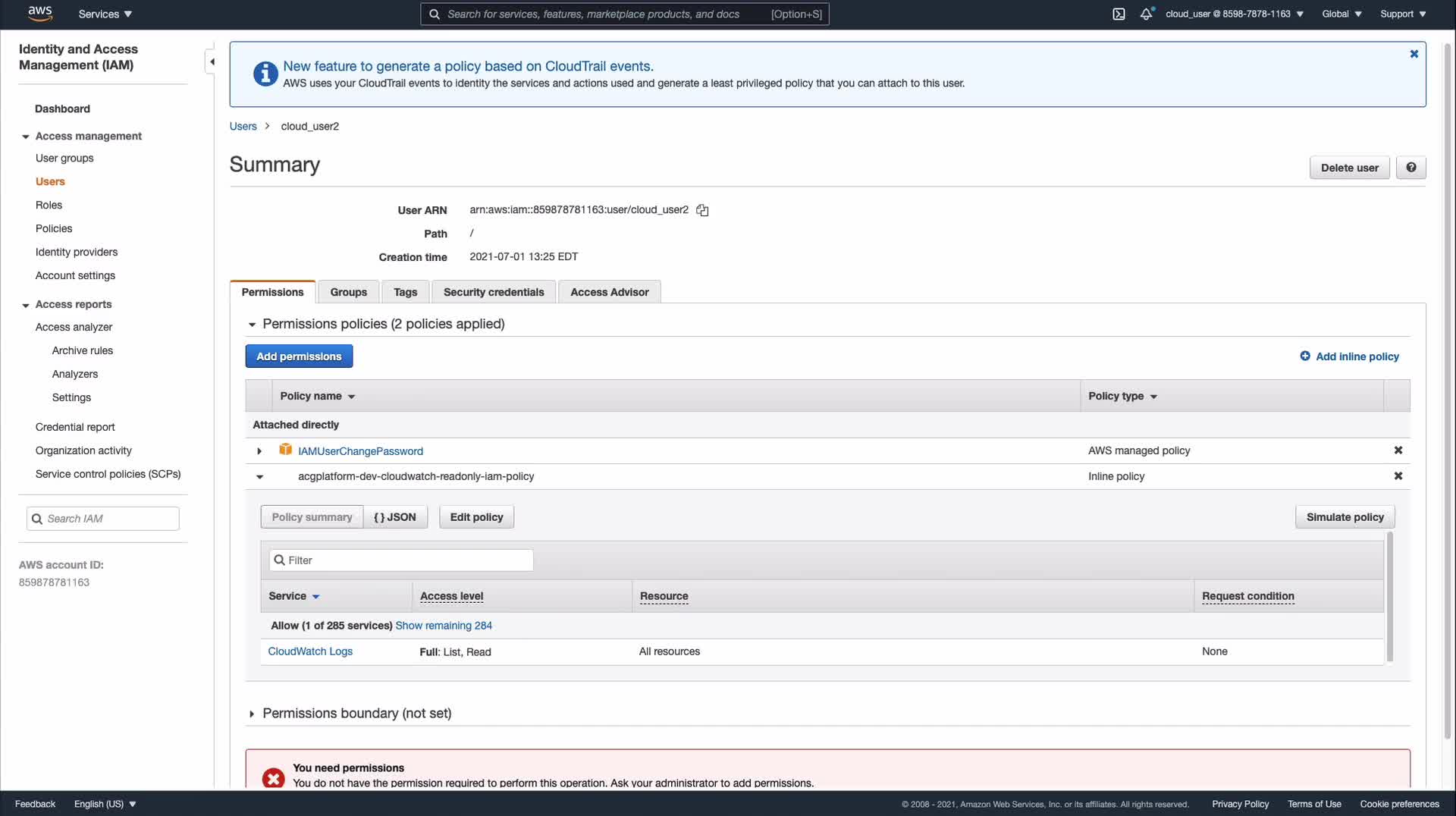
Task: Click the Delete user button
Action: [x=1349, y=168]
